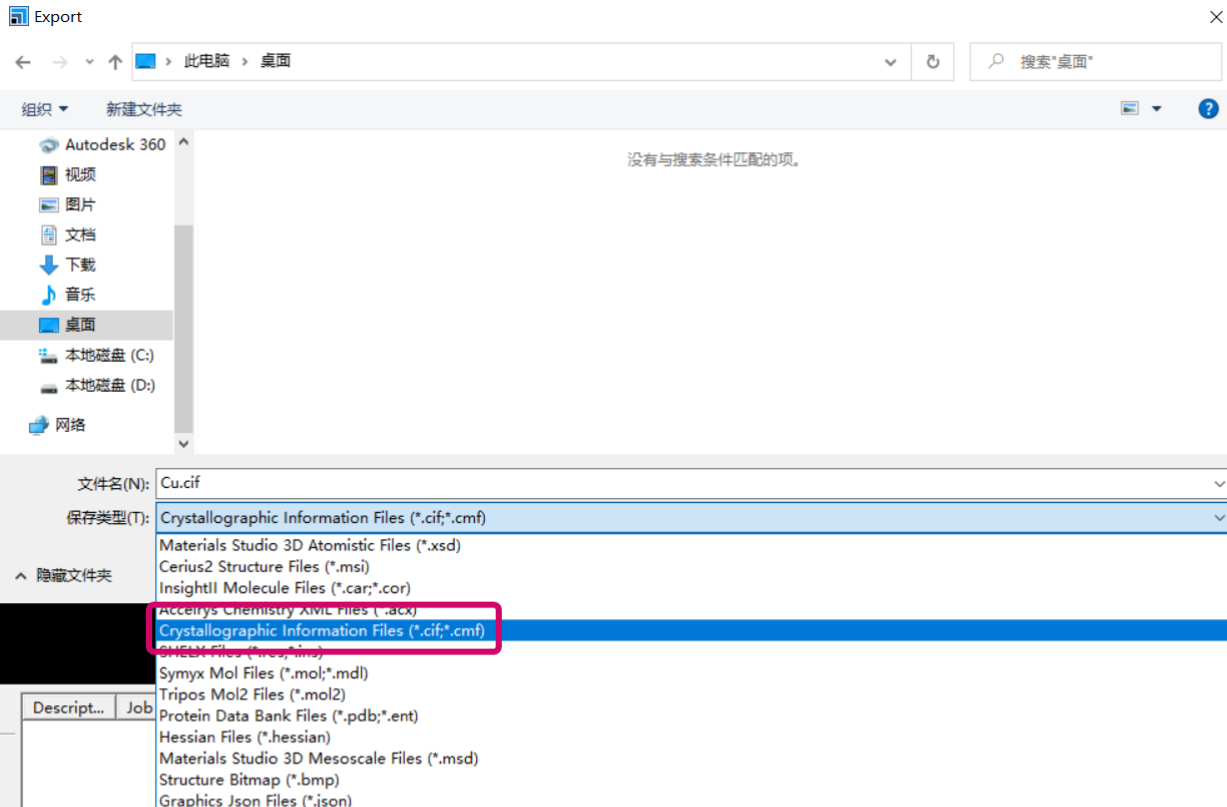Click the 文件名 field containing Cu.cif
The image size is (1227, 807).
click(x=683, y=483)
